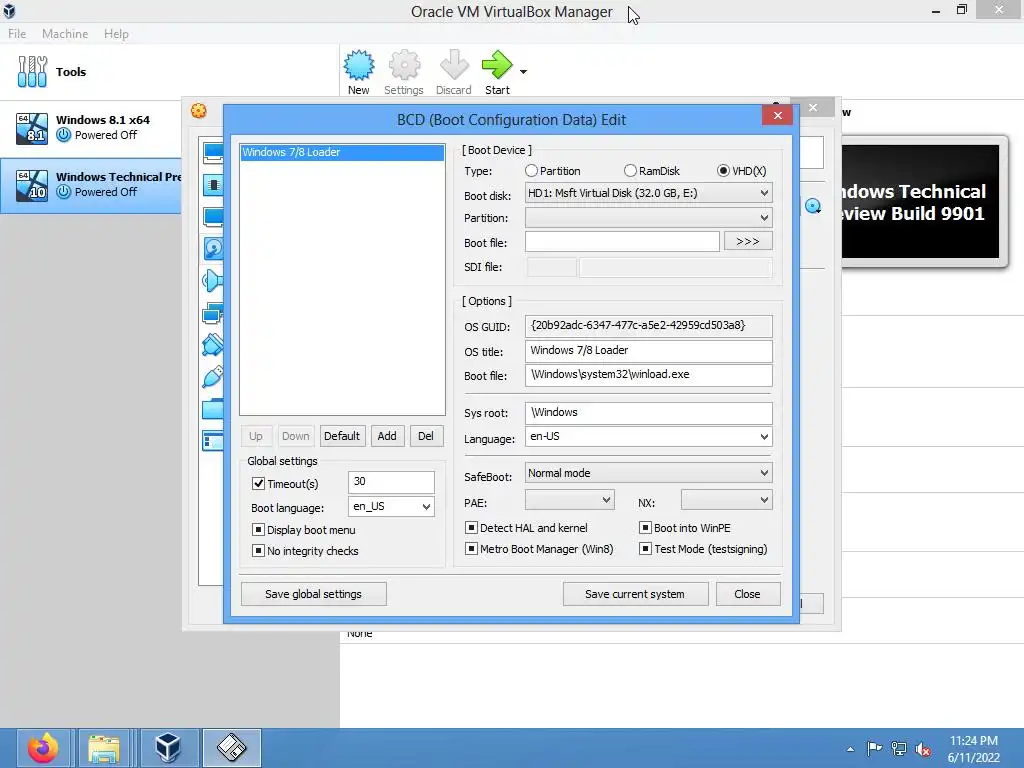Open File Explorer from the taskbar
The height and width of the screenshot is (768, 1024).
(104, 748)
